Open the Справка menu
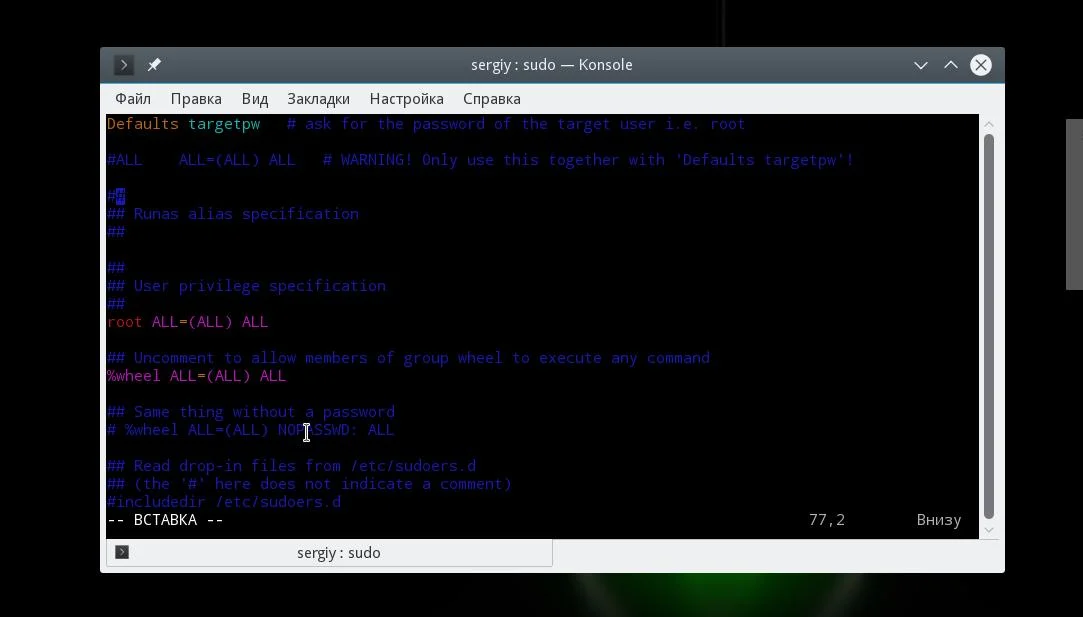 pos(492,99)
